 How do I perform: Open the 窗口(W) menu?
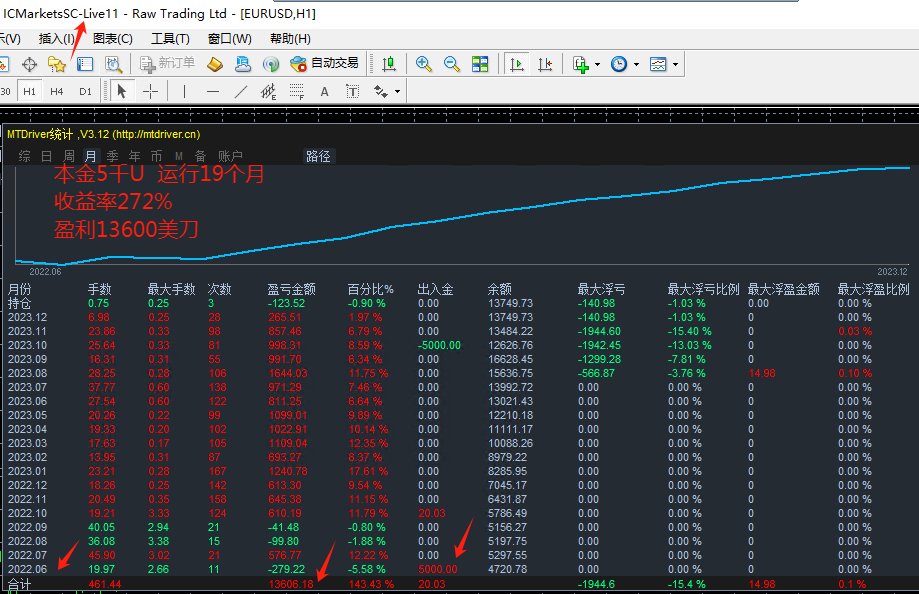click(230, 39)
